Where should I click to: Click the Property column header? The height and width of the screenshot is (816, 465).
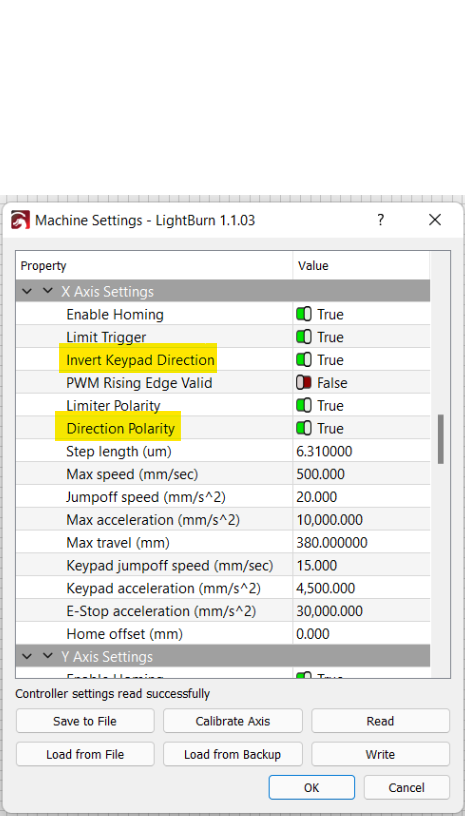[x=154, y=266]
